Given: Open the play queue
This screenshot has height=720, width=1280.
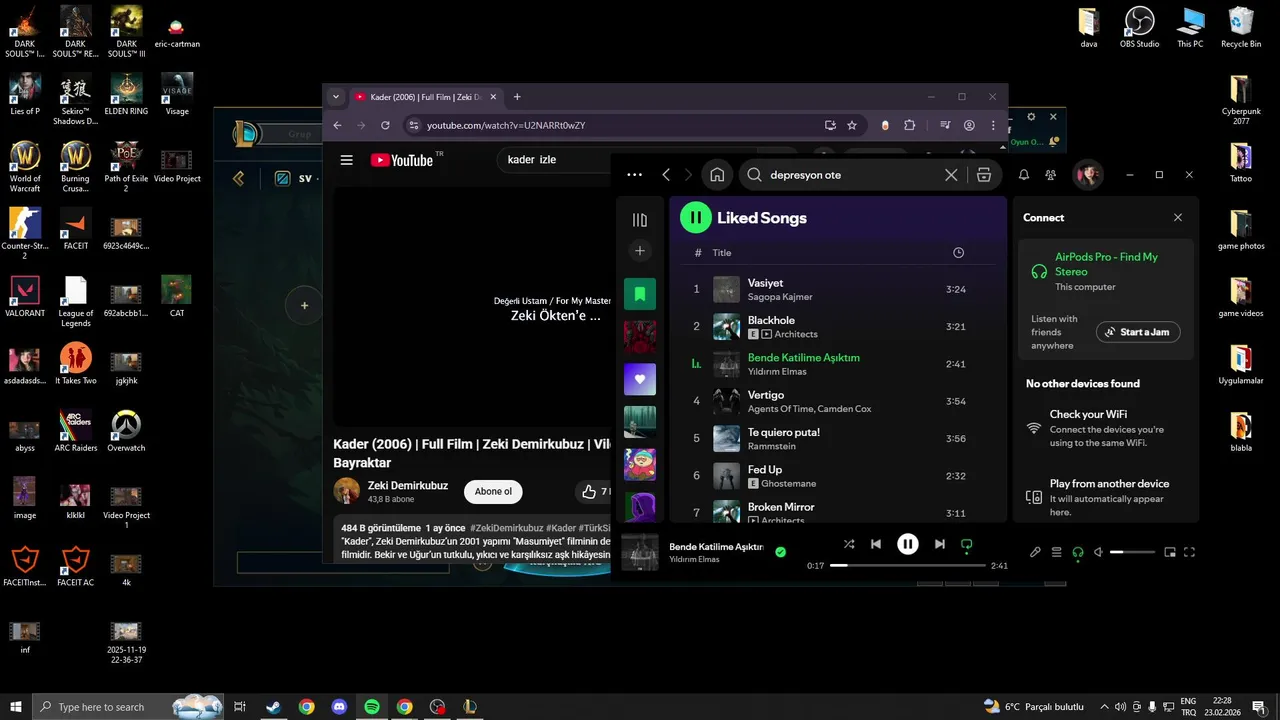Looking at the screenshot, I should 1056,552.
